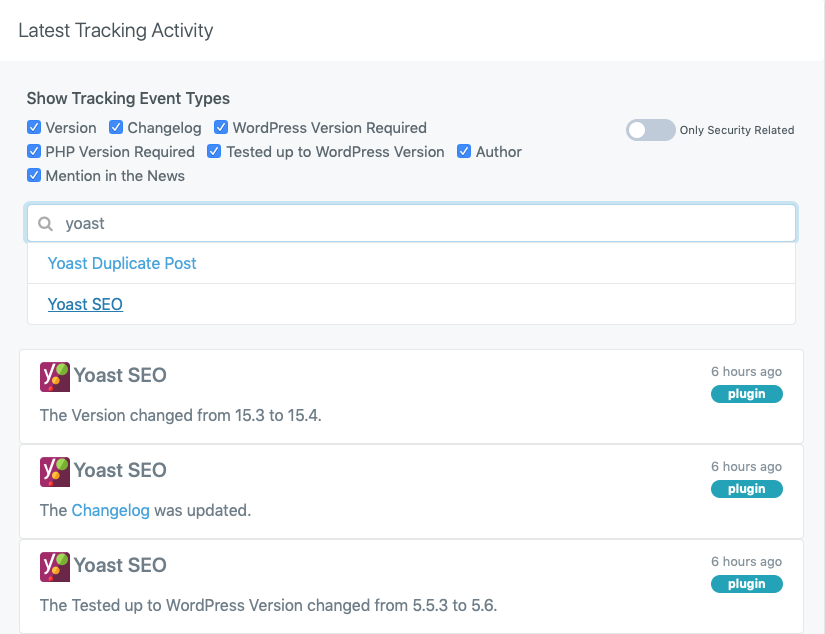The height and width of the screenshot is (634, 825).
Task: Uncheck Mention in the News checkbox
Action: 34,175
